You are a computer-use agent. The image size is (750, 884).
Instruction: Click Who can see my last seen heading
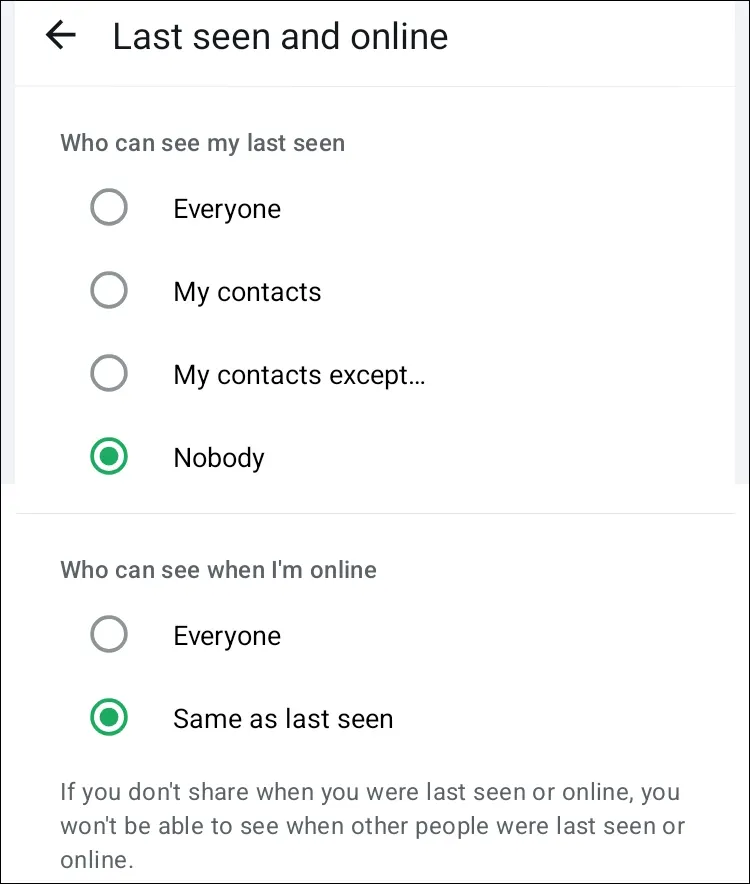(202, 143)
